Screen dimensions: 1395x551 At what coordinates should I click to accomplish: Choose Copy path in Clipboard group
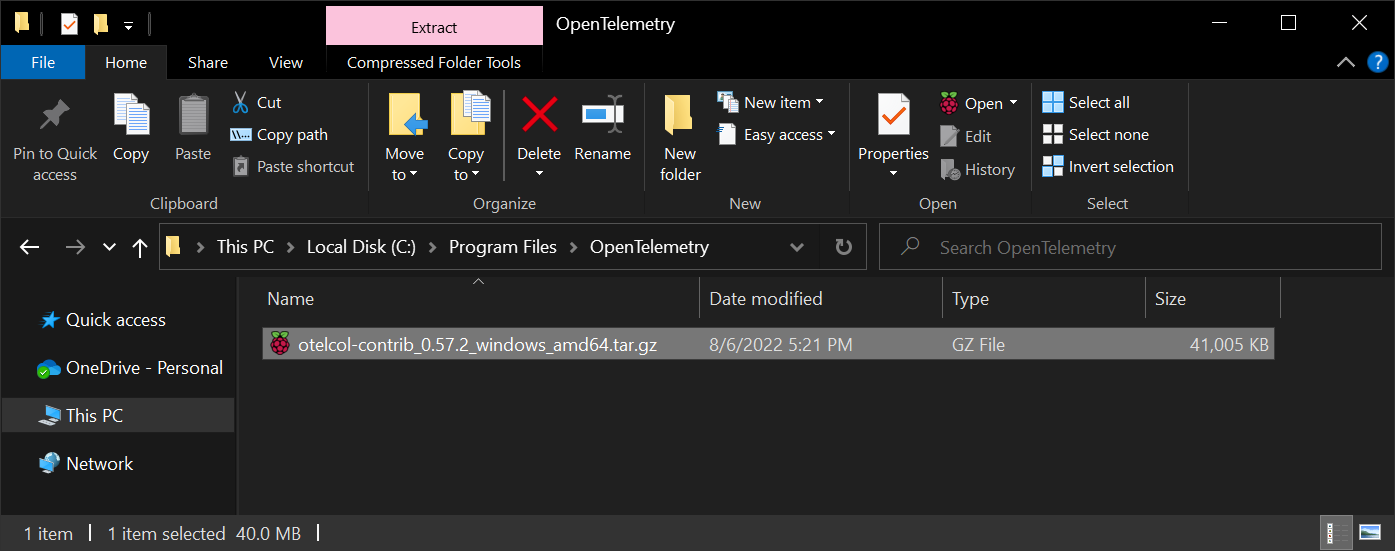[x=279, y=134]
